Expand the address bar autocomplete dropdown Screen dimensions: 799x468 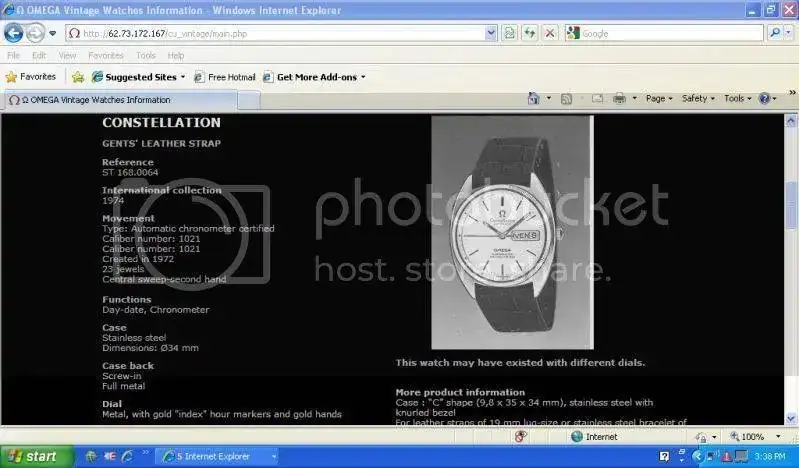click(x=491, y=34)
